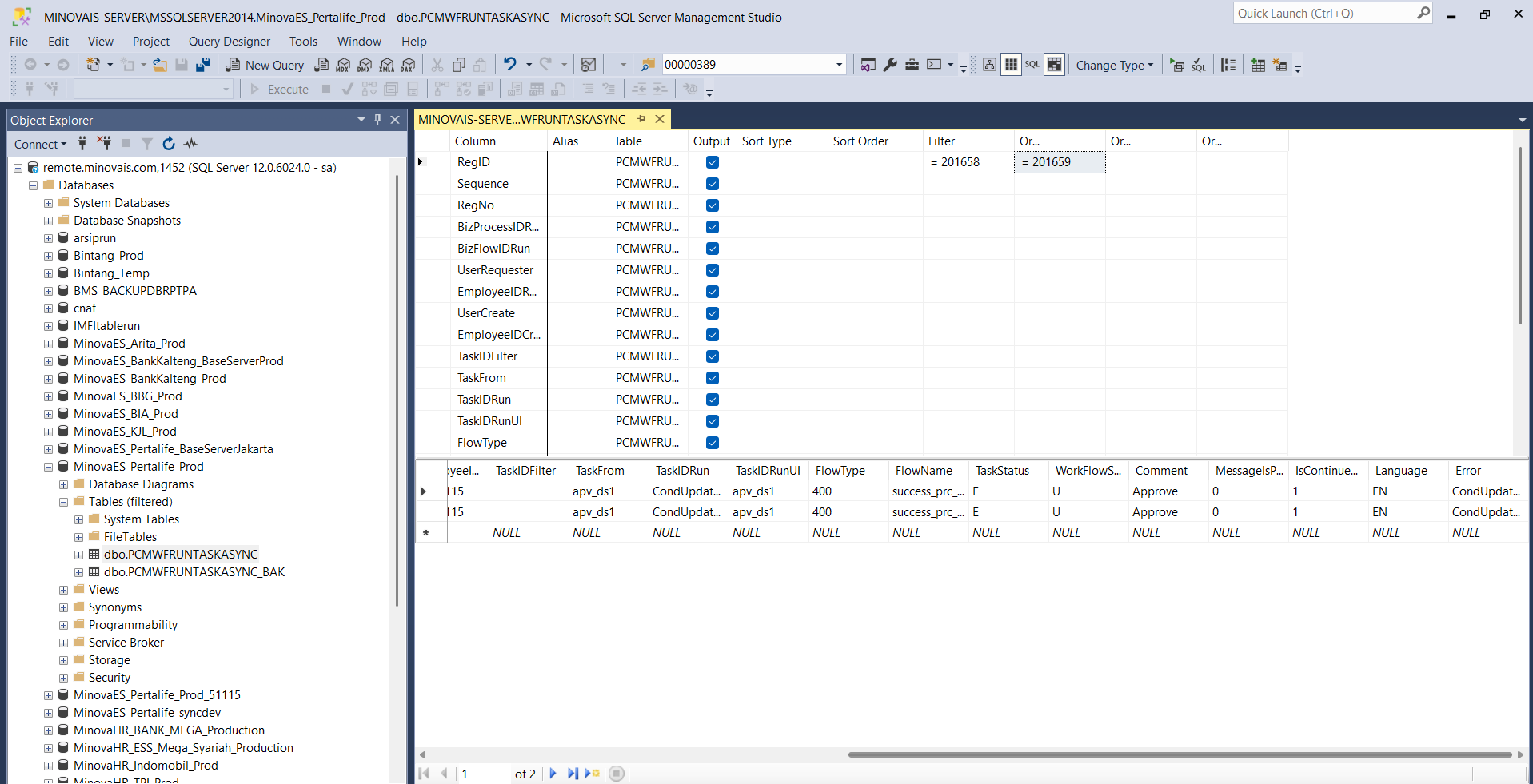Screen dimensions: 1533x784
Task: Open the 00000389 search combo box dropdown
Action: [x=839, y=65]
